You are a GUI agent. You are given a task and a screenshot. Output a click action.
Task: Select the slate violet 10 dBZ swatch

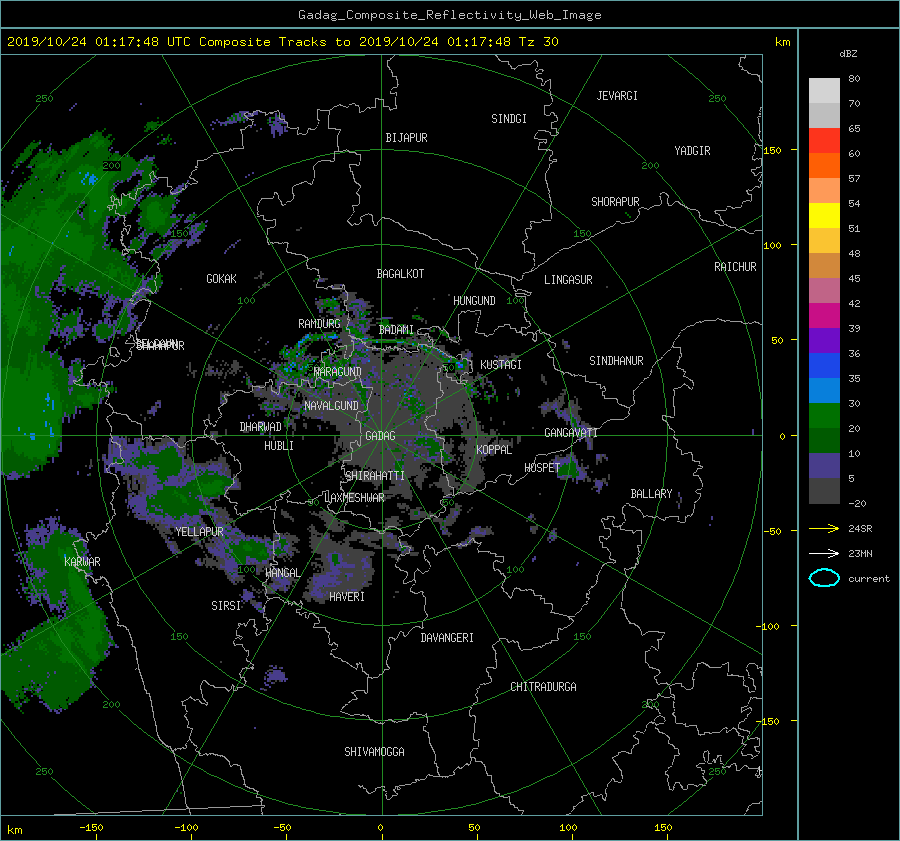824,465
